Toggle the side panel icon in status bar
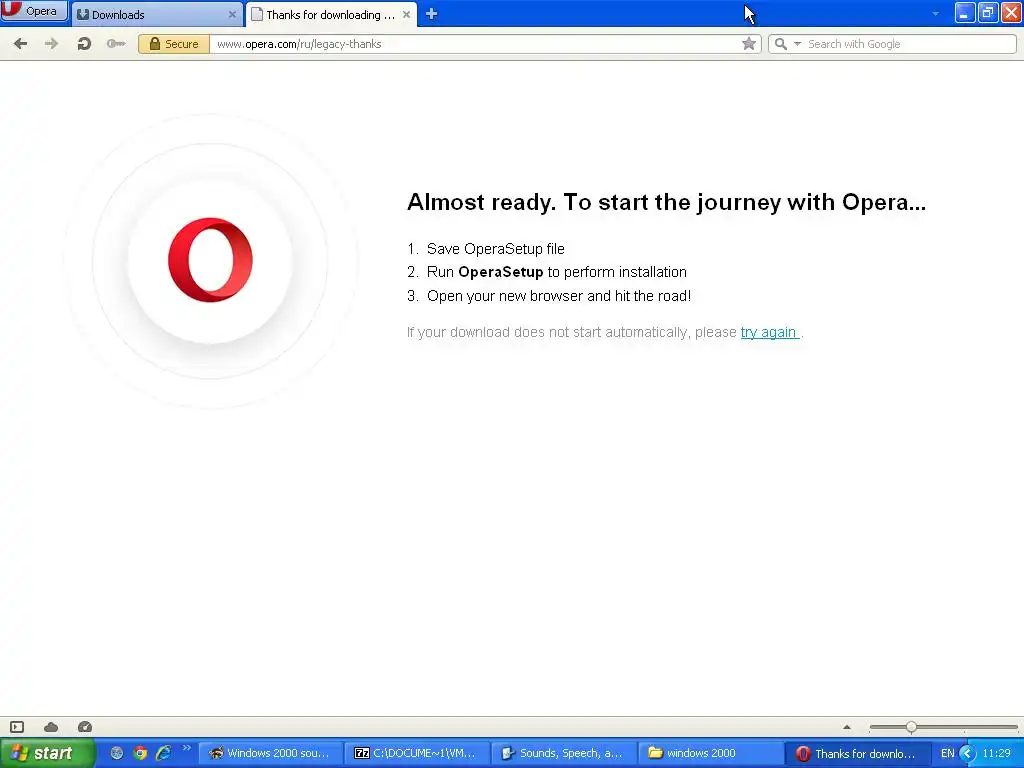The height and width of the screenshot is (768, 1024). [x=17, y=727]
